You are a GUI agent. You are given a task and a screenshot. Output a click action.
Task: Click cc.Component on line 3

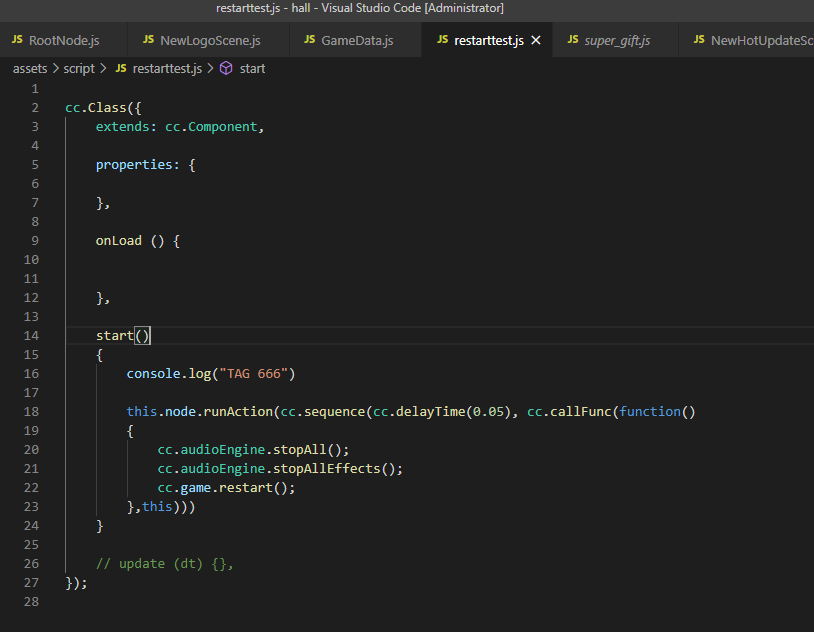click(211, 127)
